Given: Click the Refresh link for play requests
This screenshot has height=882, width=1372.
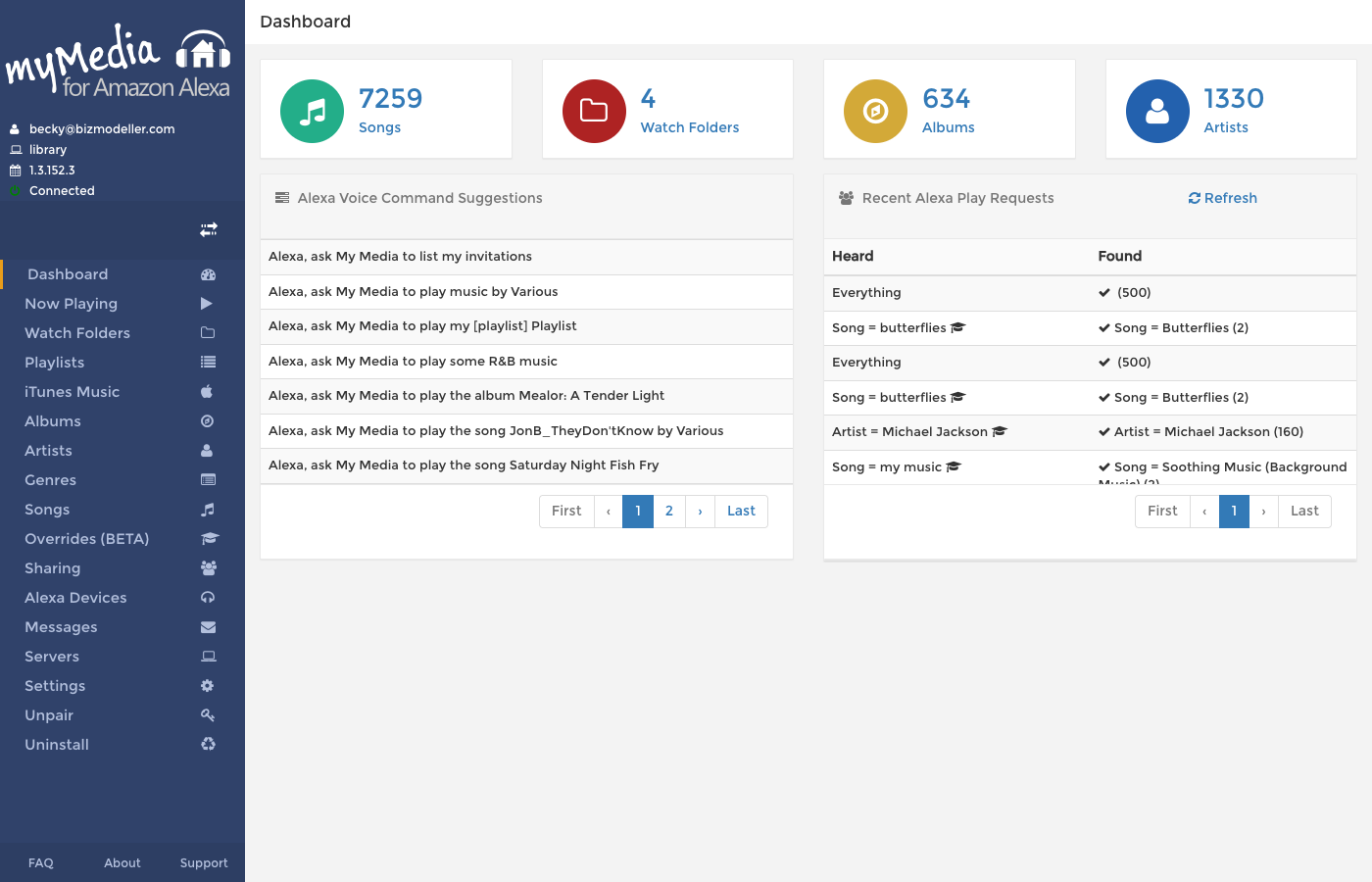Looking at the screenshot, I should [1223, 198].
